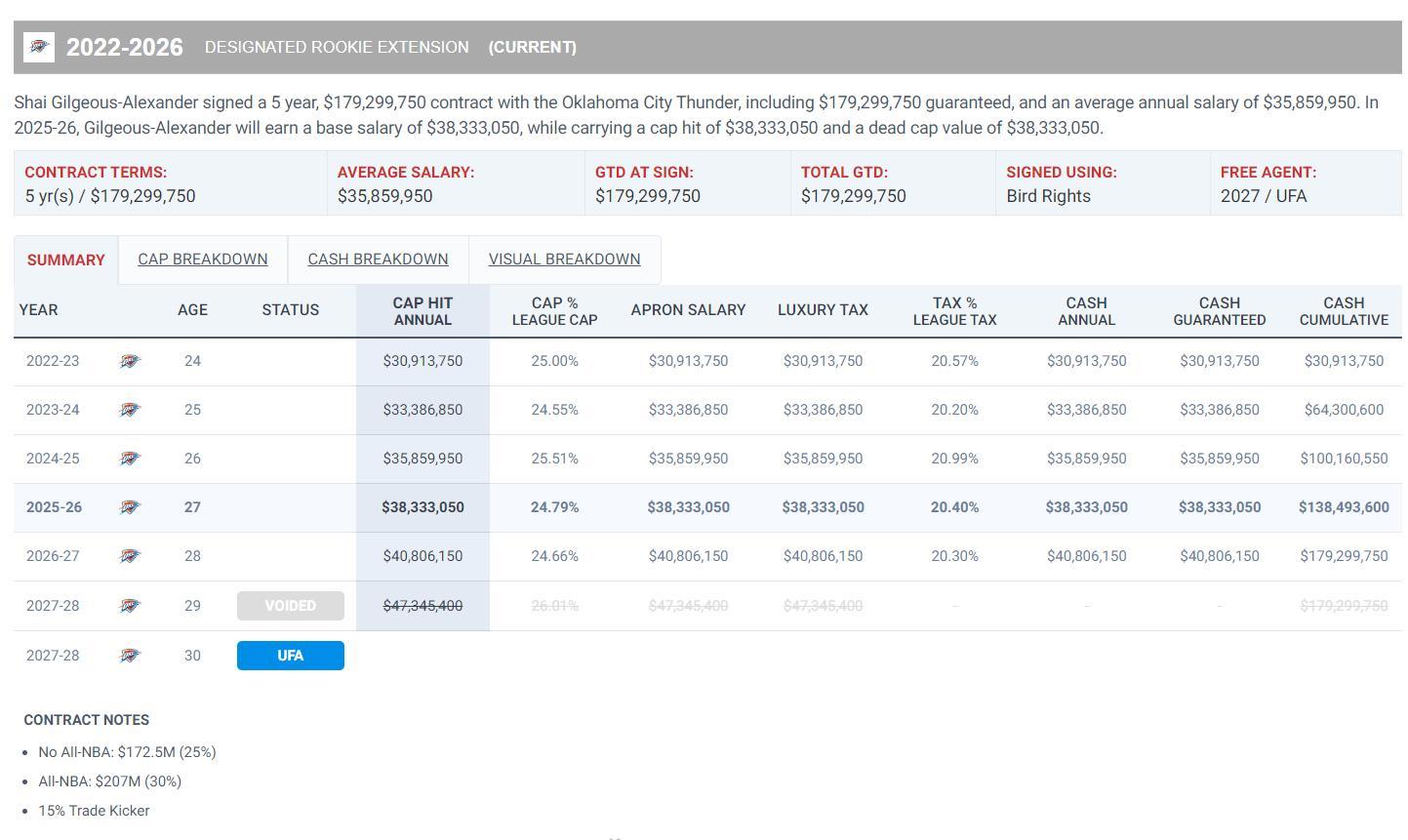Click the blue UFA status badge

click(290, 656)
